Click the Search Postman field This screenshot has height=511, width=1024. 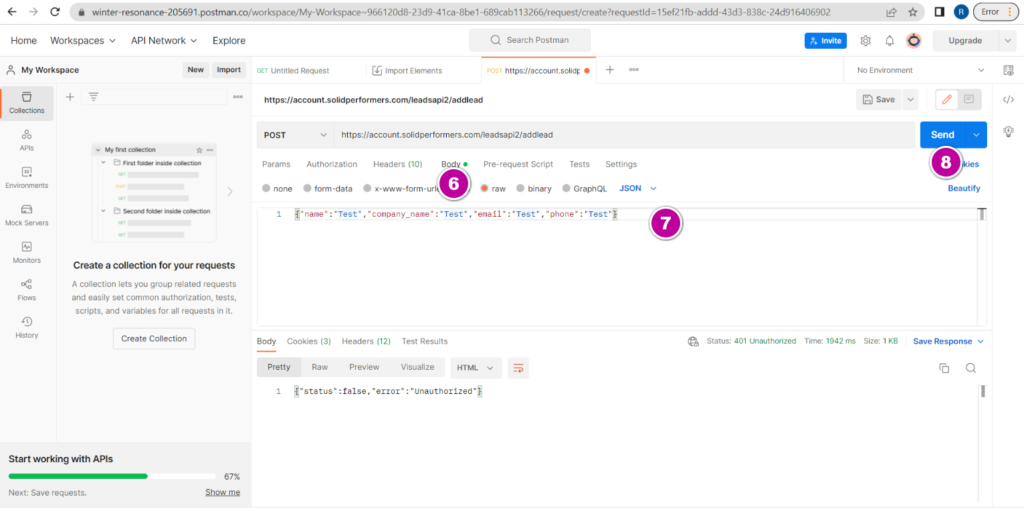click(530, 41)
